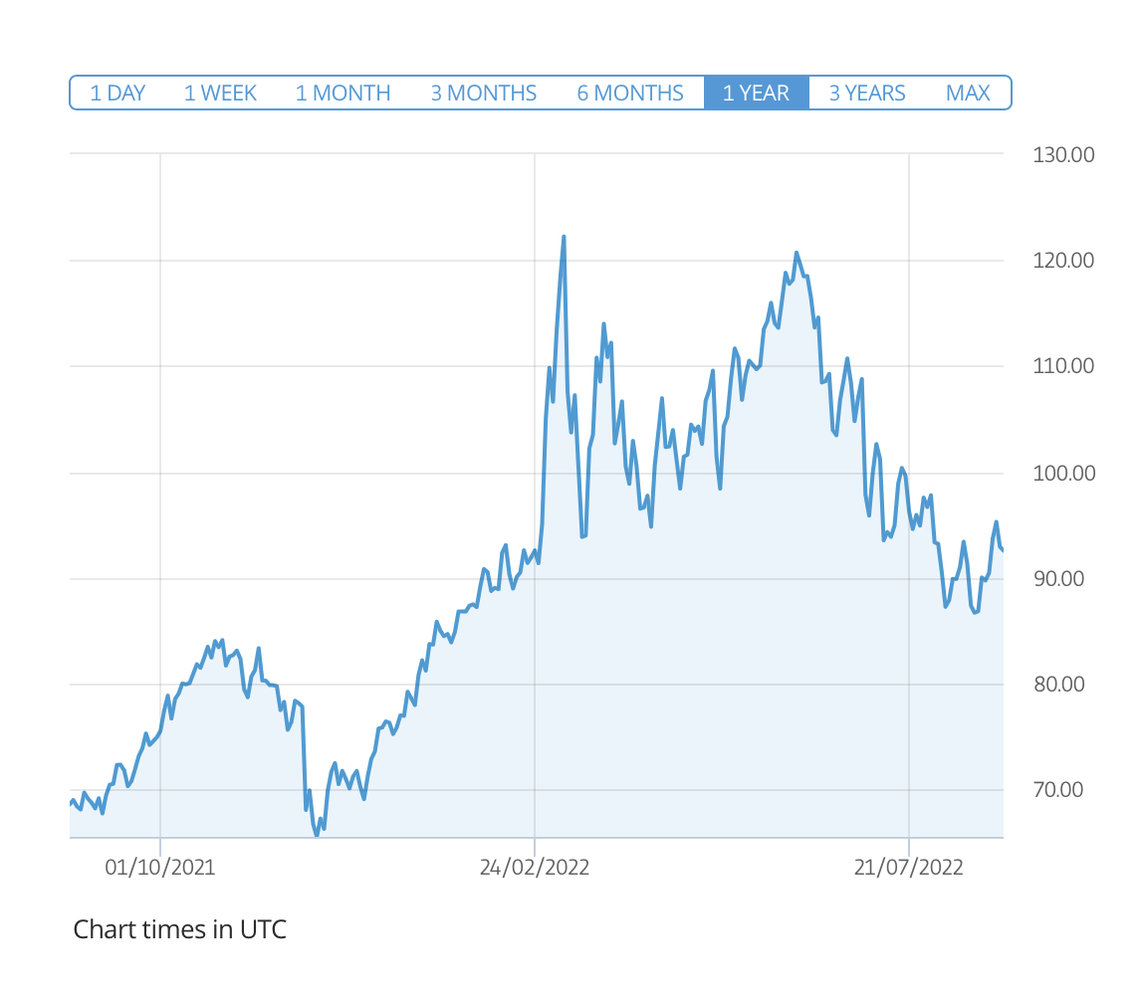This screenshot has height=1000, width=1142.
Task: Switch to the 6 MONTHS tab
Action: click(x=630, y=93)
